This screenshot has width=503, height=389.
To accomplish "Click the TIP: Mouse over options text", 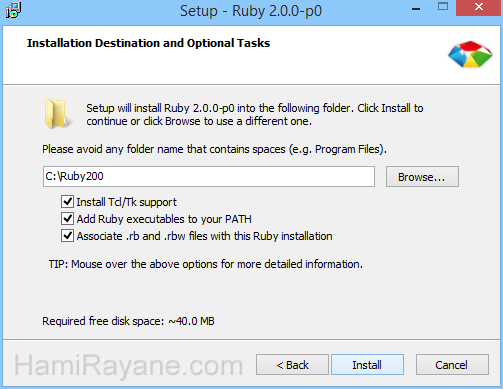I will (x=206, y=264).
